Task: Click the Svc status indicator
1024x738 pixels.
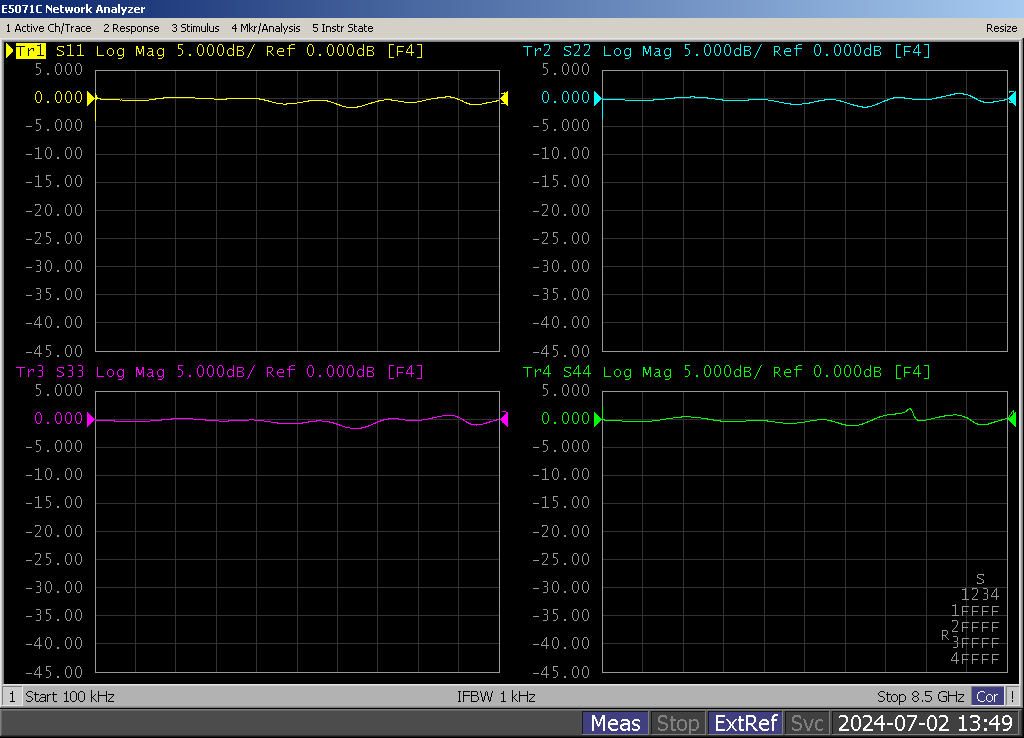Action: tap(807, 723)
